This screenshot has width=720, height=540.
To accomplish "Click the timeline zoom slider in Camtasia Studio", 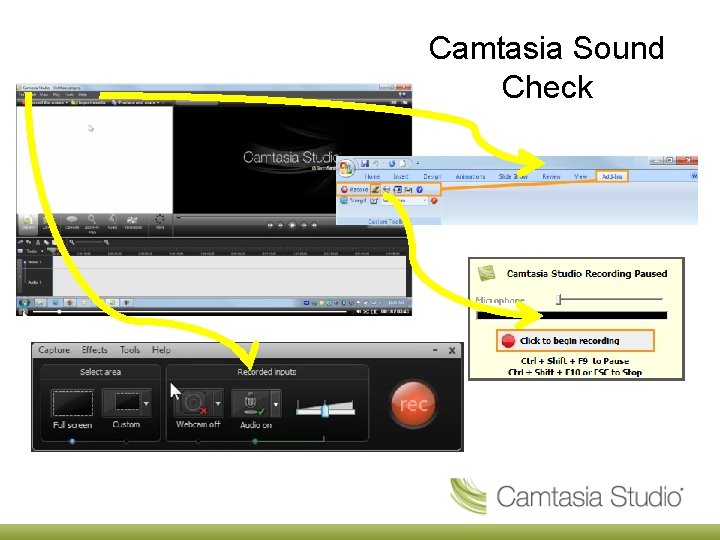I will (90, 242).
